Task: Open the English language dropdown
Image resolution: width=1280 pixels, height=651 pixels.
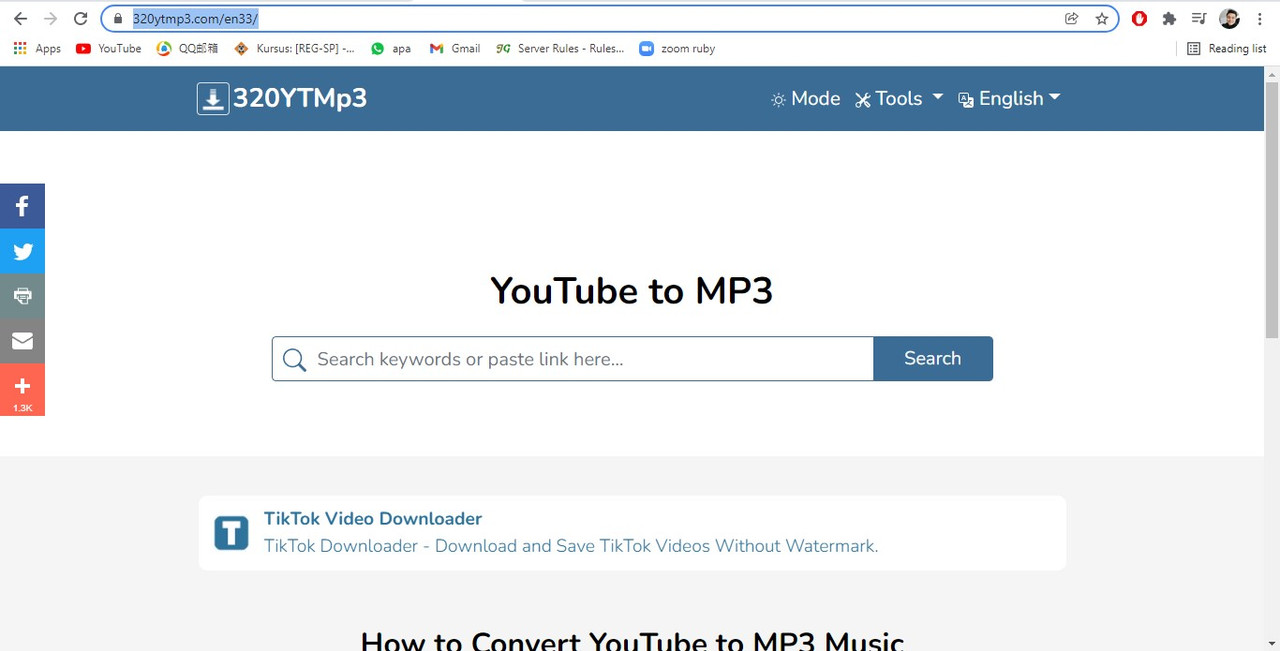Action: coord(1009,99)
